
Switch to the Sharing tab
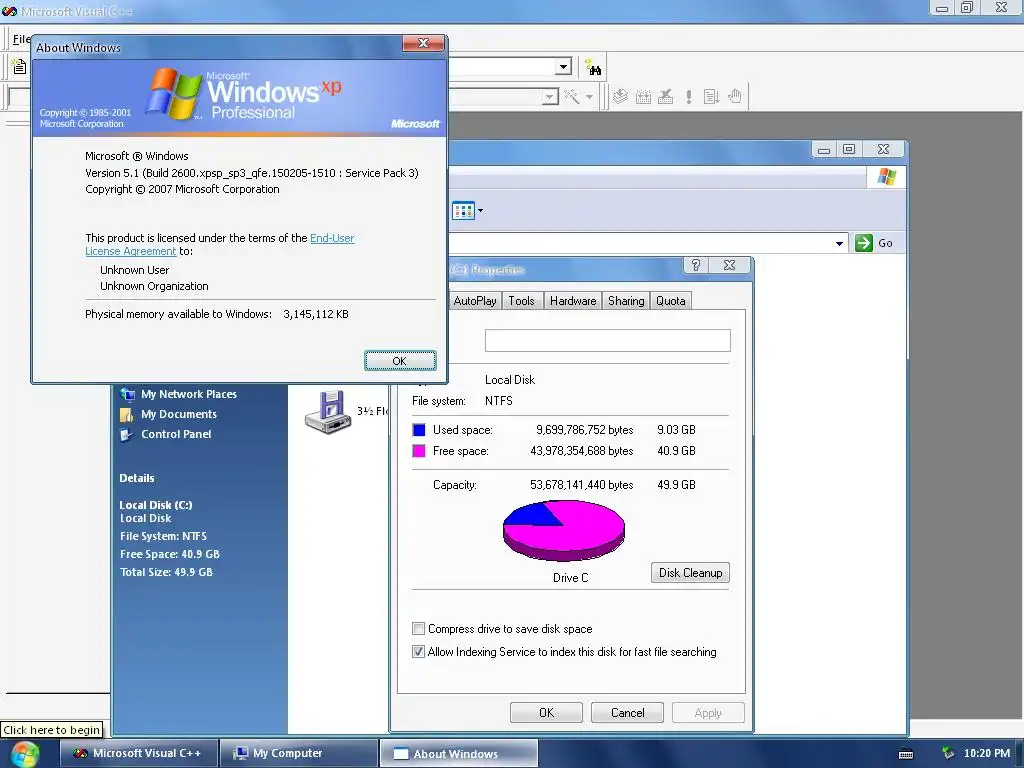[626, 301]
